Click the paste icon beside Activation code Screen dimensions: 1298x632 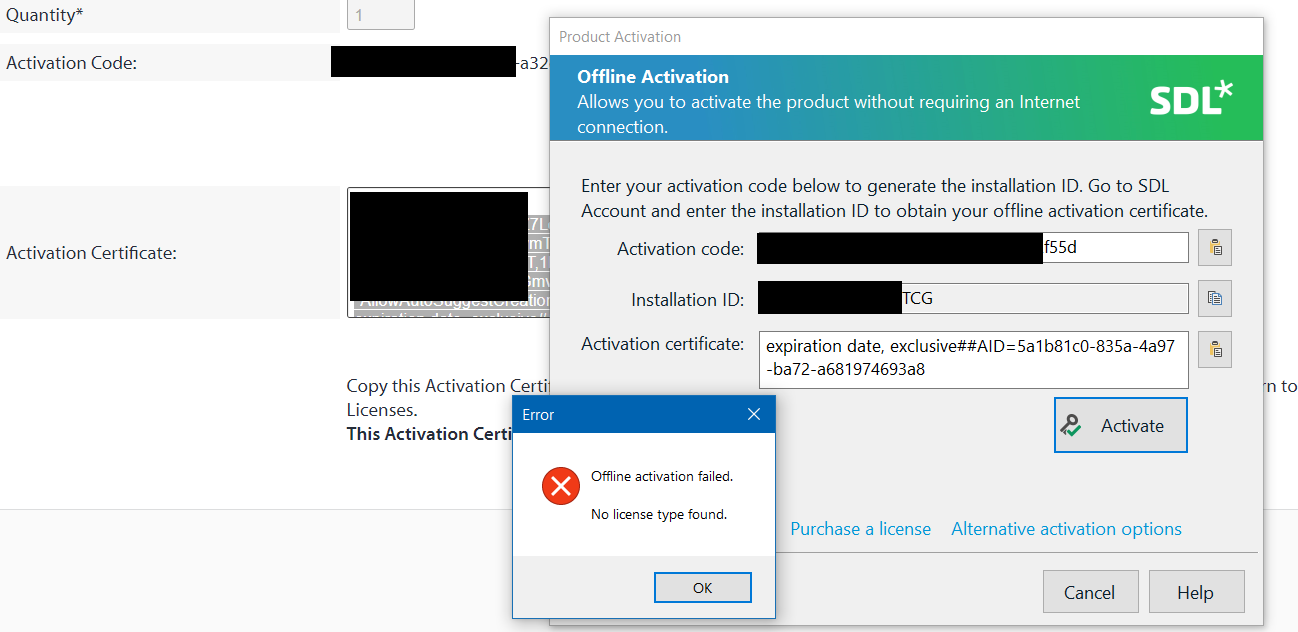coord(1215,248)
